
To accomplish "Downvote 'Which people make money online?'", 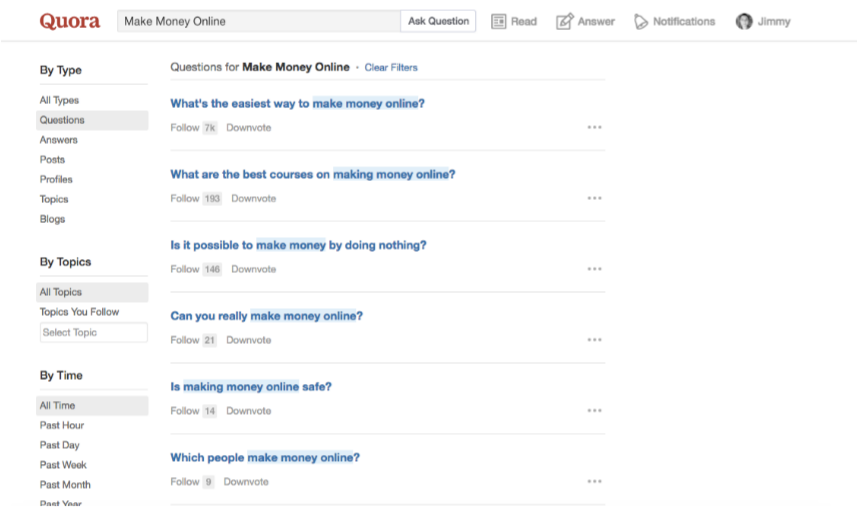I will click(246, 481).
